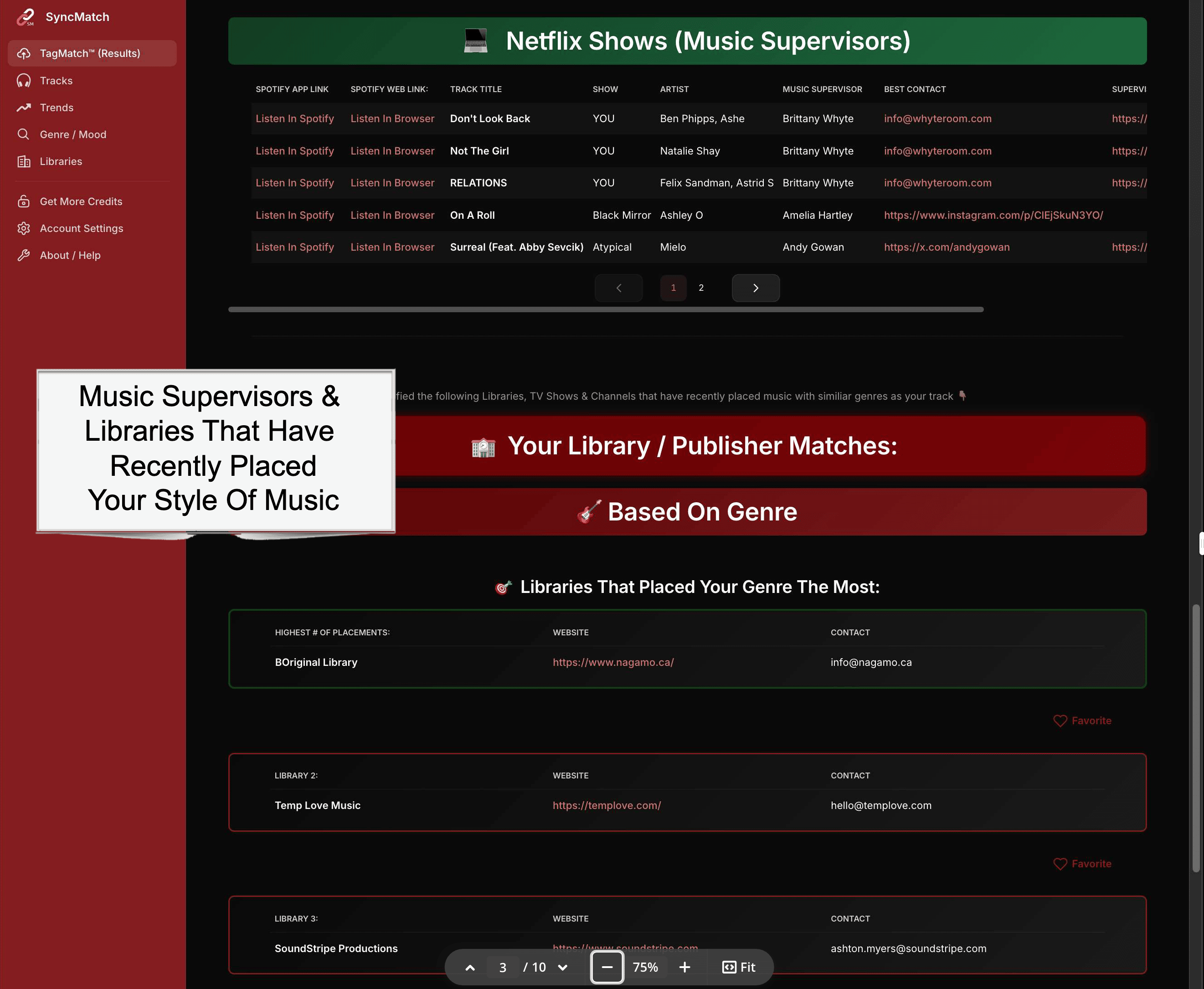Favorite the BOriginal Library entry
1204x989 pixels.
1082,721
